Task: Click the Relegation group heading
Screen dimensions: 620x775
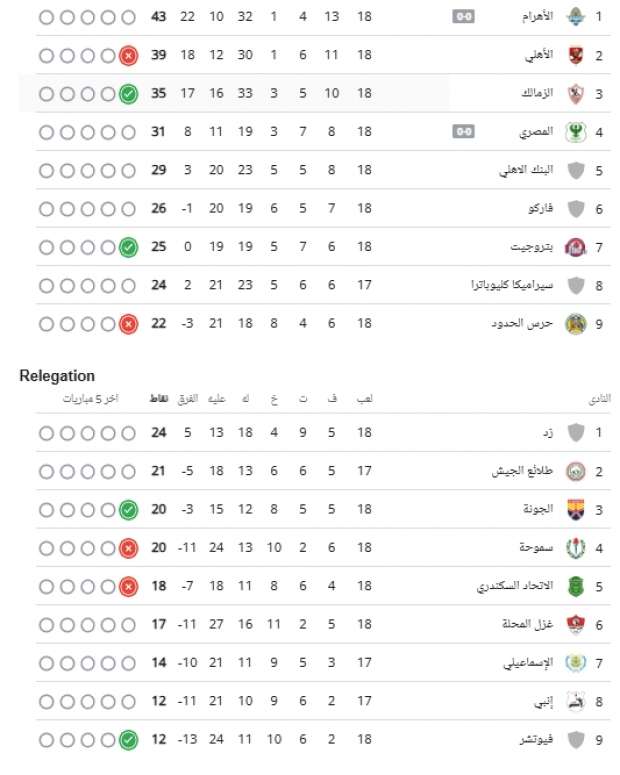Action: tap(57, 376)
